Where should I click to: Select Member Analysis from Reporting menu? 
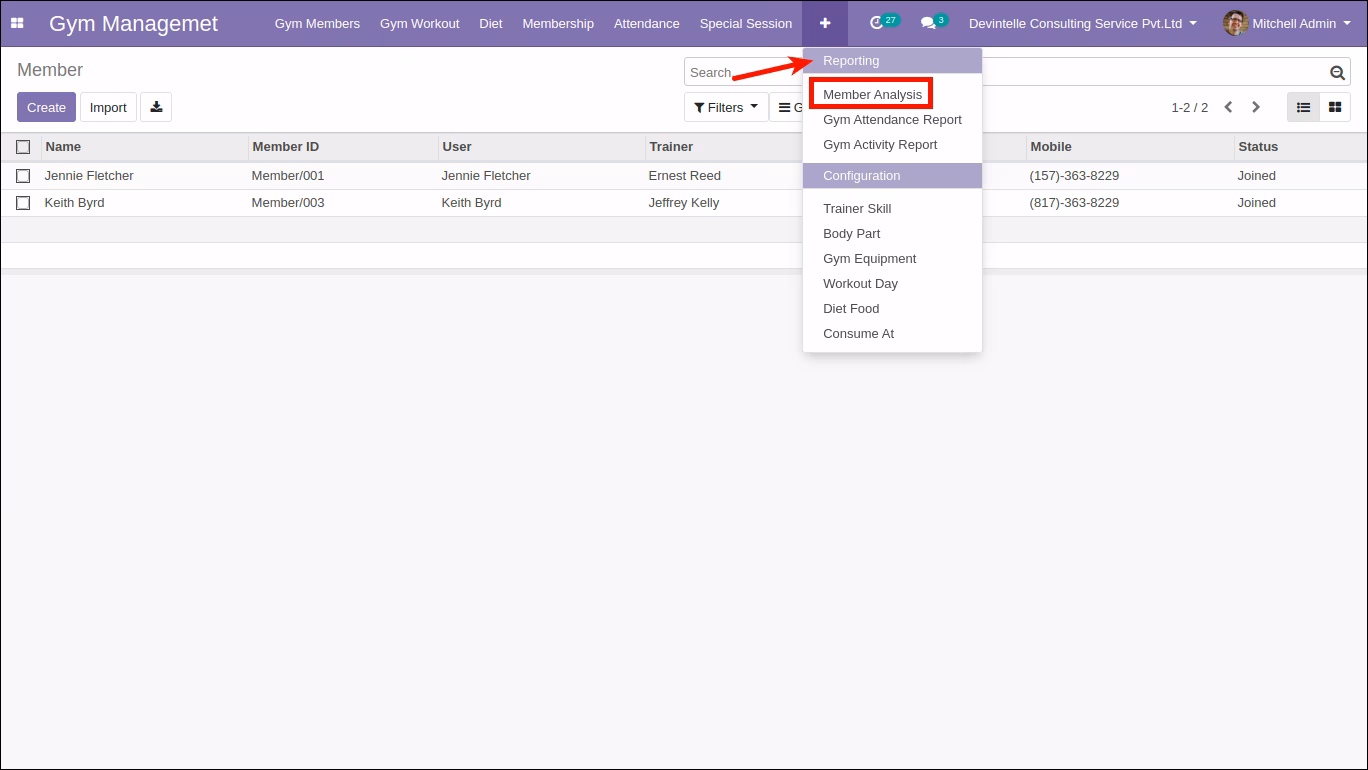coord(872,94)
